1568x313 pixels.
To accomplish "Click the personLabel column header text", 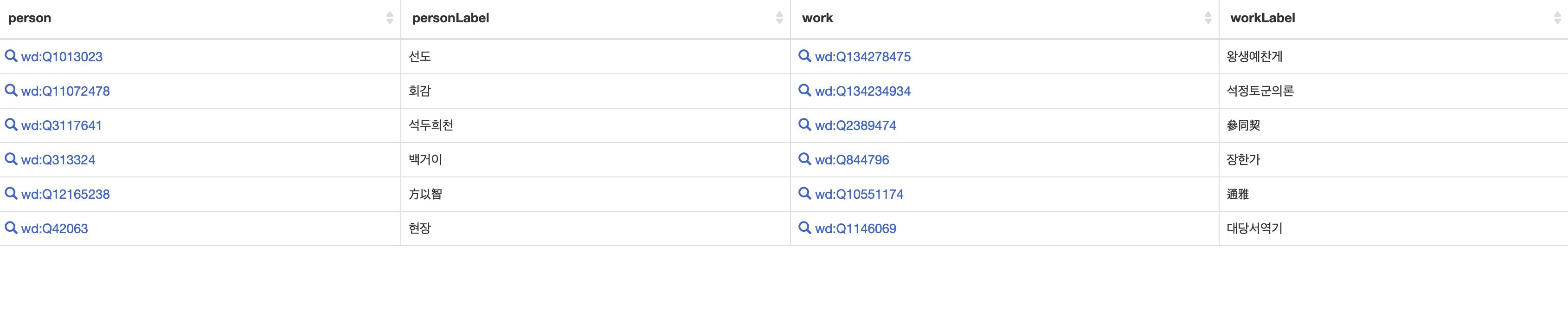I will pyautogui.click(x=450, y=18).
